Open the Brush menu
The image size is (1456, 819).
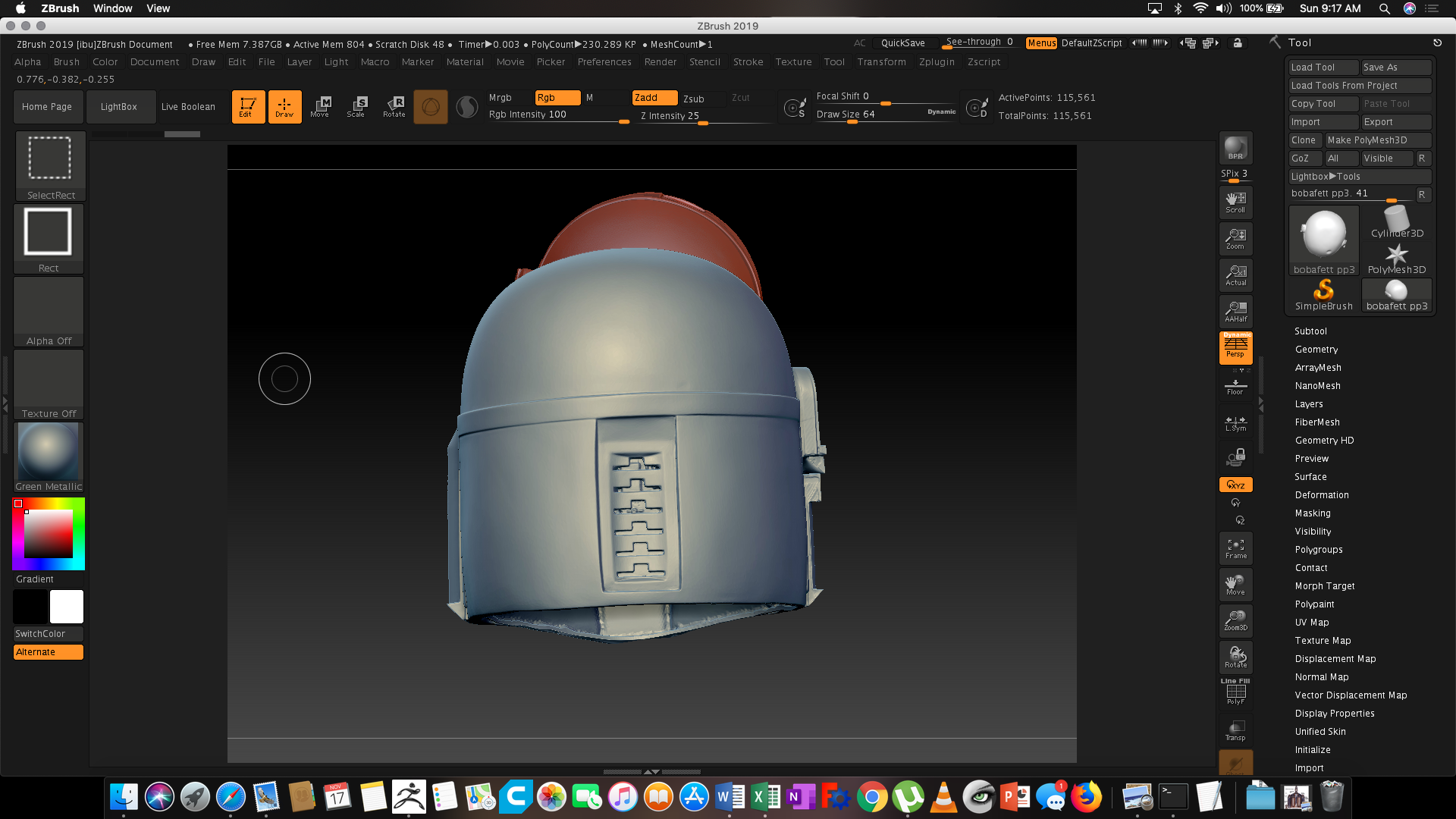[x=67, y=62]
